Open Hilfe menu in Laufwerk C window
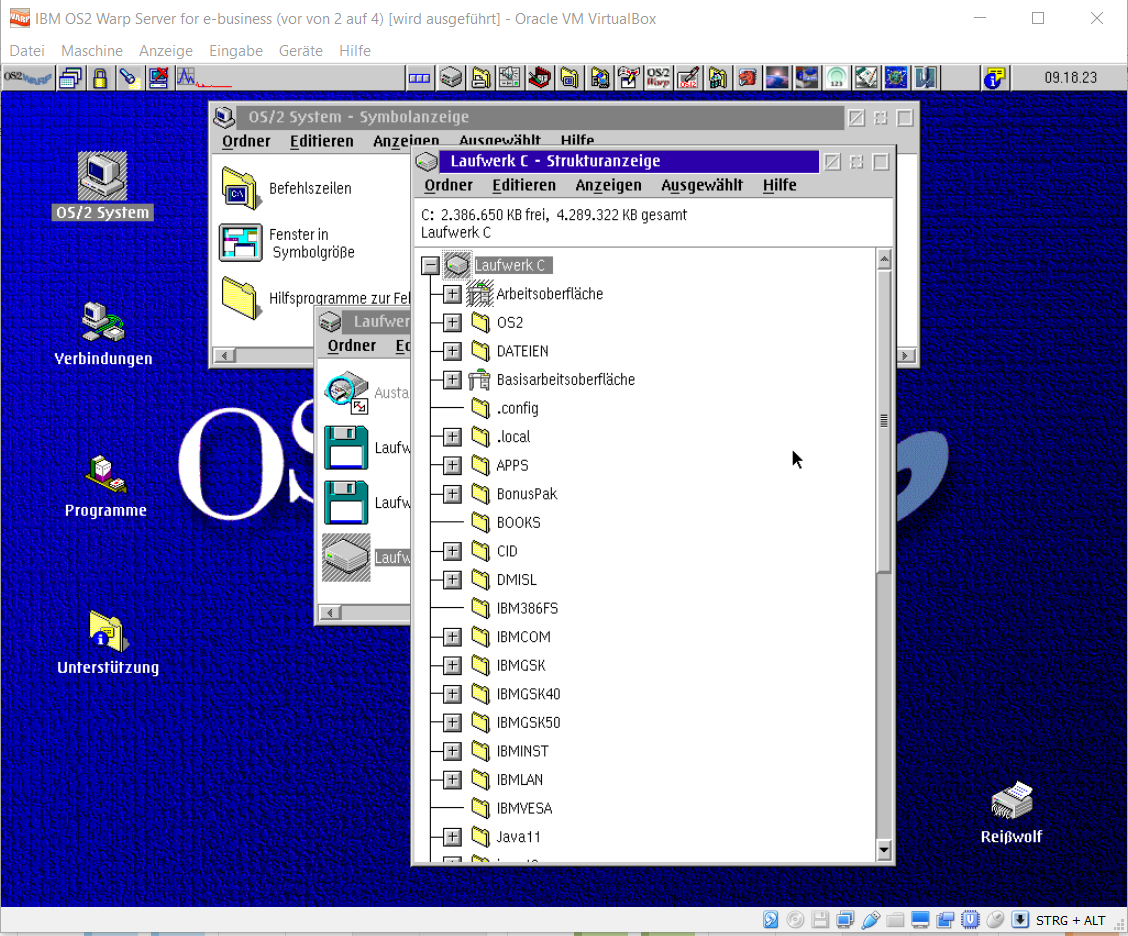This screenshot has width=1128, height=936. pyautogui.click(x=779, y=186)
